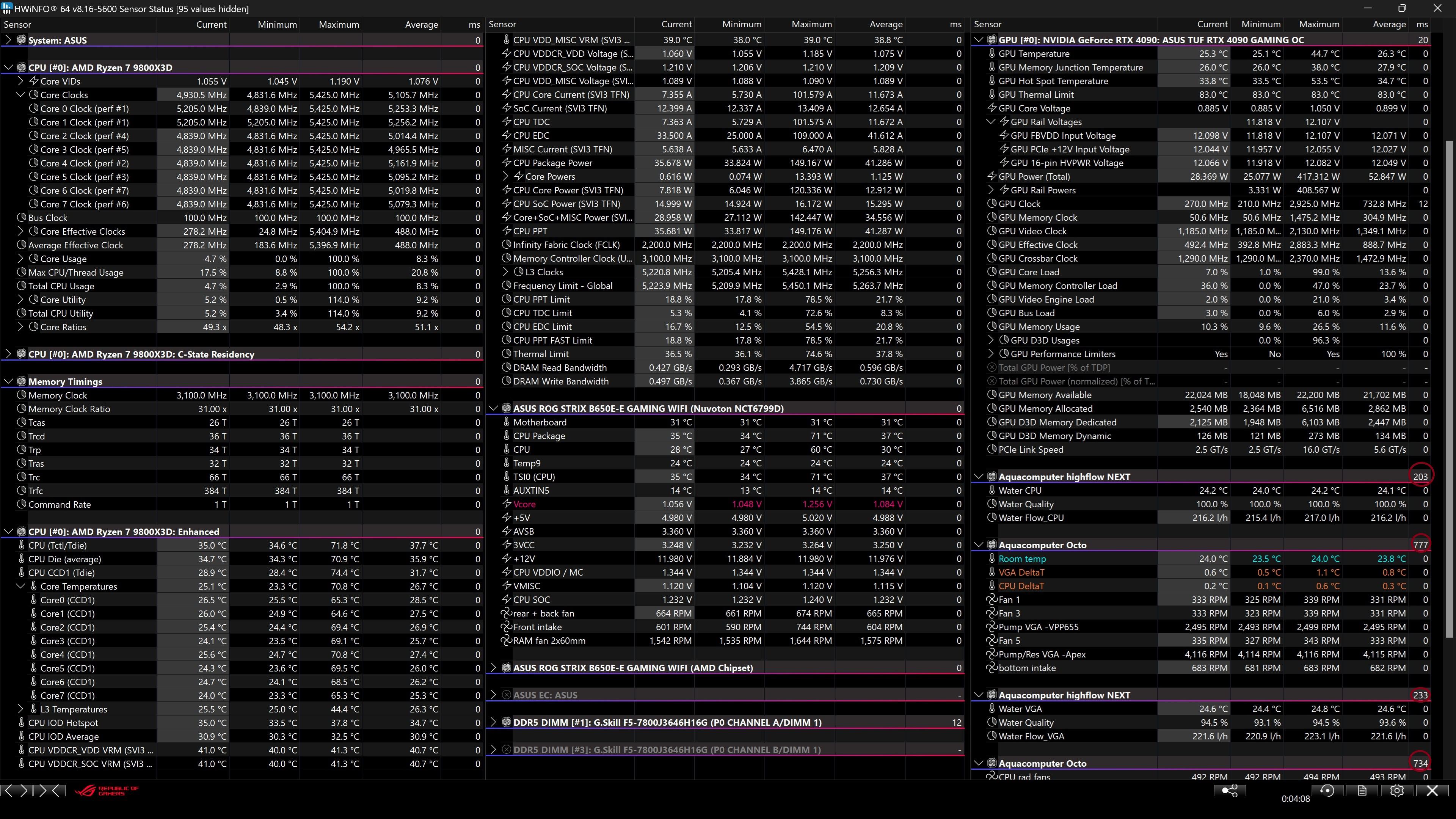The width and height of the screenshot is (1456, 819).
Task: Expand the C-State Residency group
Action: pos(8,355)
